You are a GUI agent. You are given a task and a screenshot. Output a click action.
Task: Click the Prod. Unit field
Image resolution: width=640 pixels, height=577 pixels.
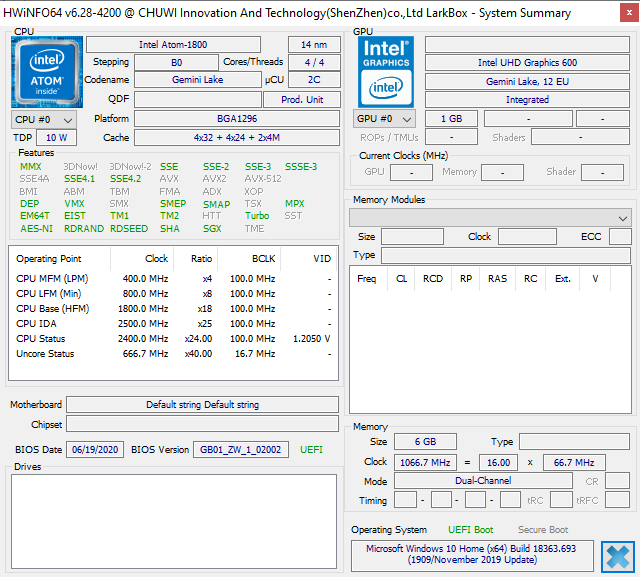tap(302, 100)
